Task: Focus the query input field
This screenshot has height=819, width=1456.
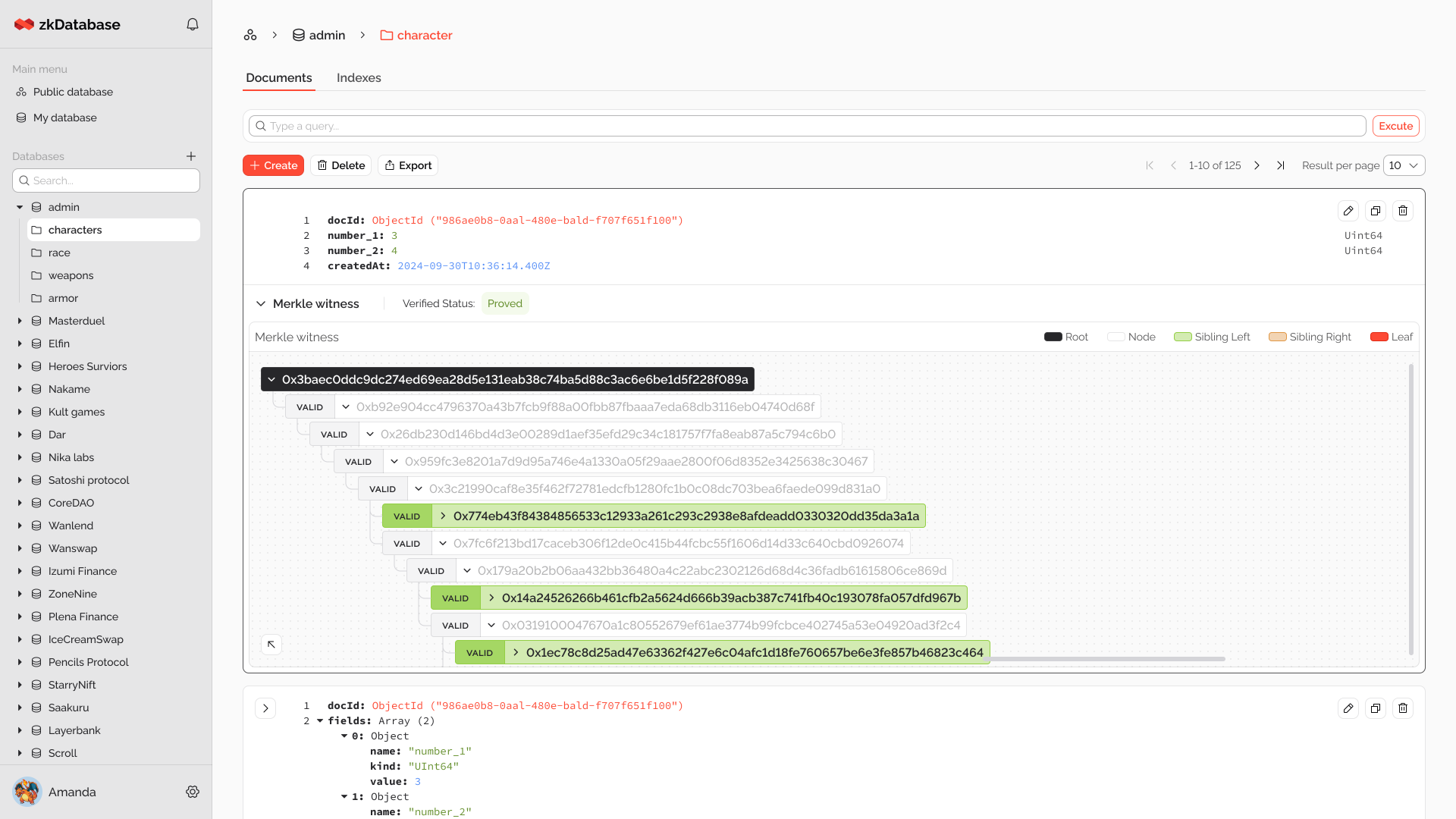Action: pyautogui.click(x=807, y=126)
